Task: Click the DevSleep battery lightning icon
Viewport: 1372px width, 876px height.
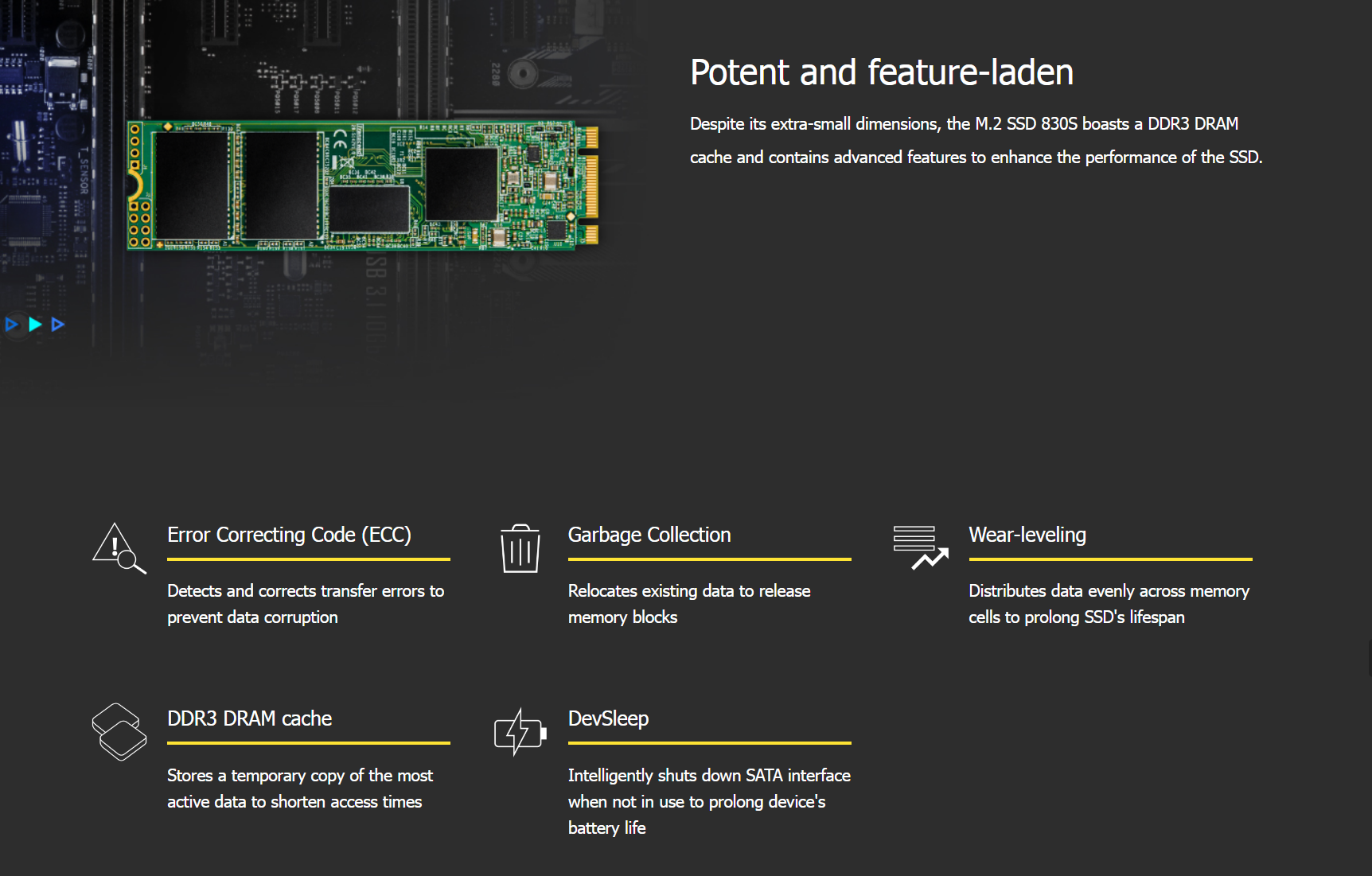Action: (x=520, y=732)
